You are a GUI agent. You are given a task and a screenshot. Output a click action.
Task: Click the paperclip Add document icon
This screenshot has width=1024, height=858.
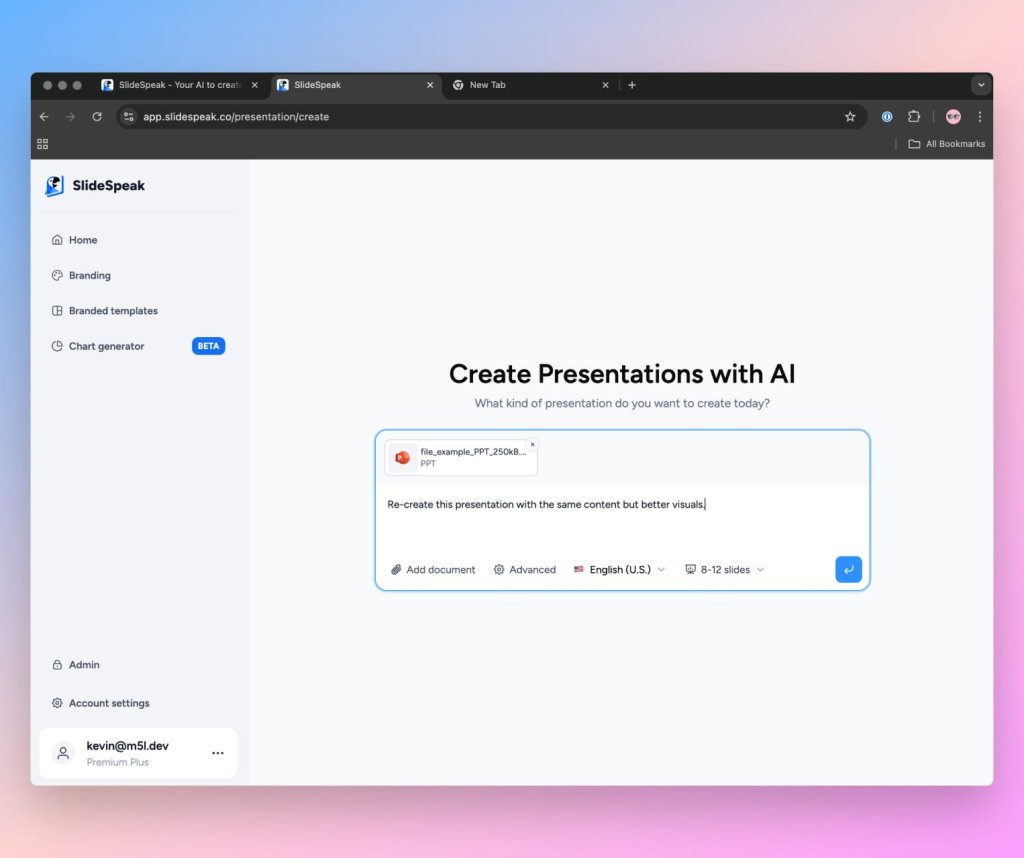[396, 569]
